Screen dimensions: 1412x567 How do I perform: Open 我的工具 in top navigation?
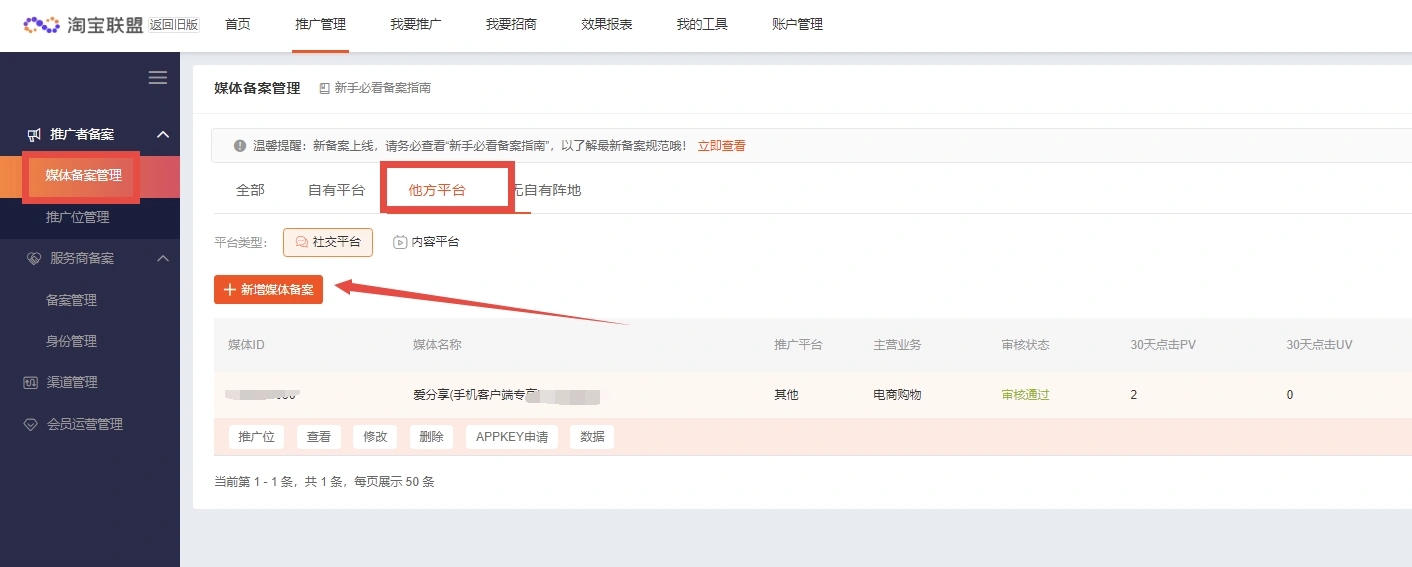click(701, 24)
